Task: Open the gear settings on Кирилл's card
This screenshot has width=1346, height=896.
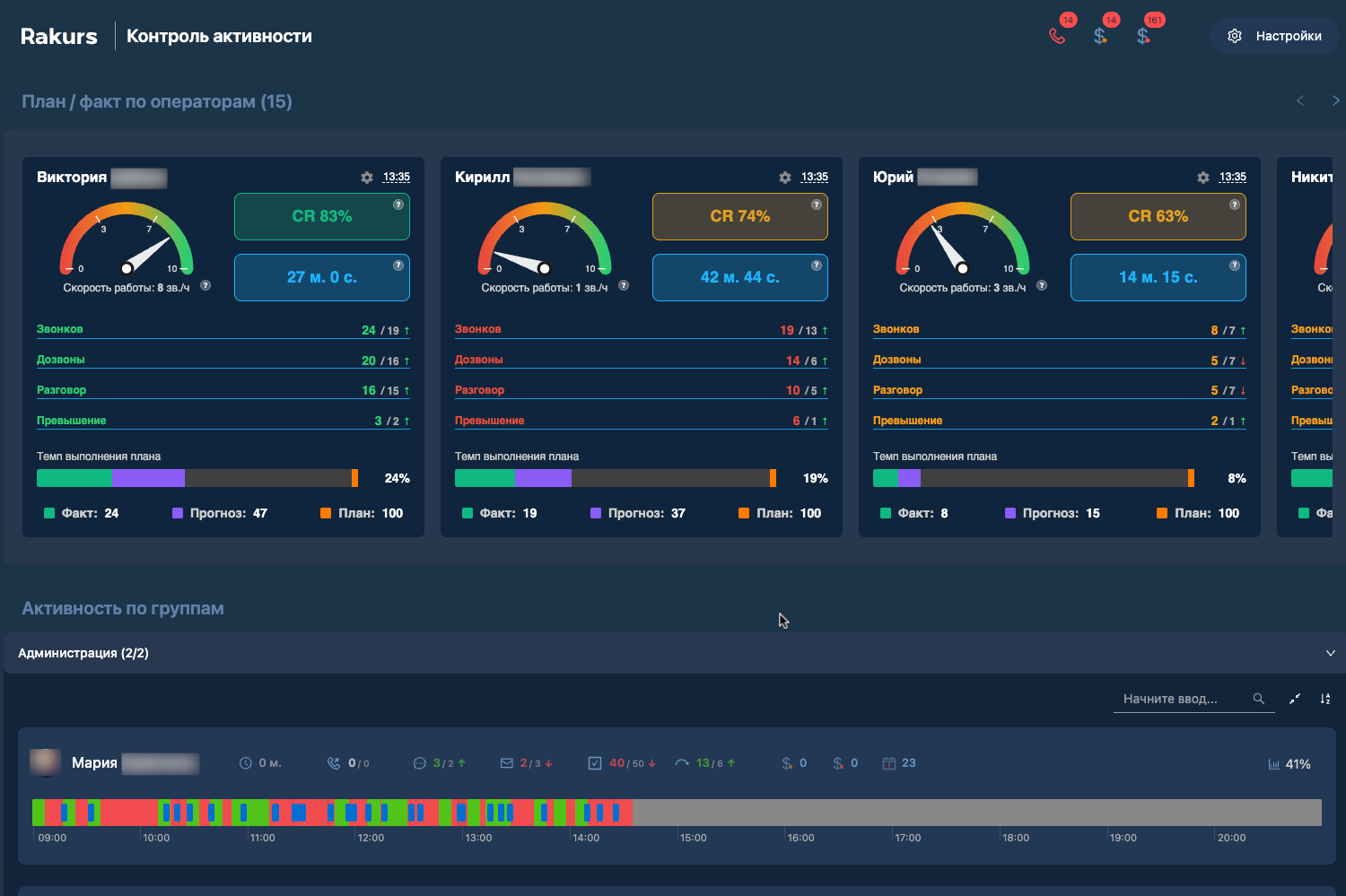Action: (785, 178)
